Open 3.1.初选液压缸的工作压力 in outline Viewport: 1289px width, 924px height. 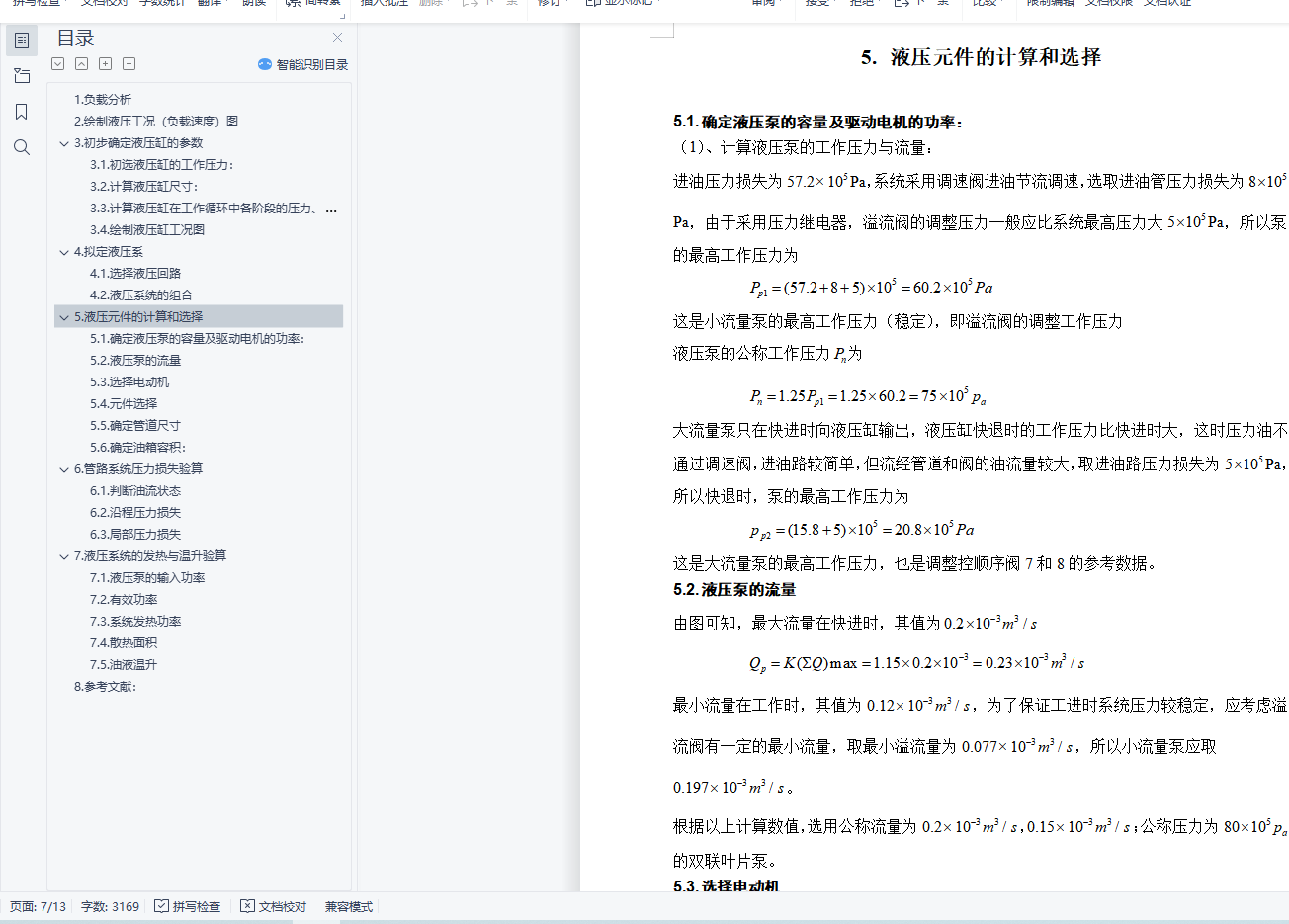pyautogui.click(x=162, y=165)
